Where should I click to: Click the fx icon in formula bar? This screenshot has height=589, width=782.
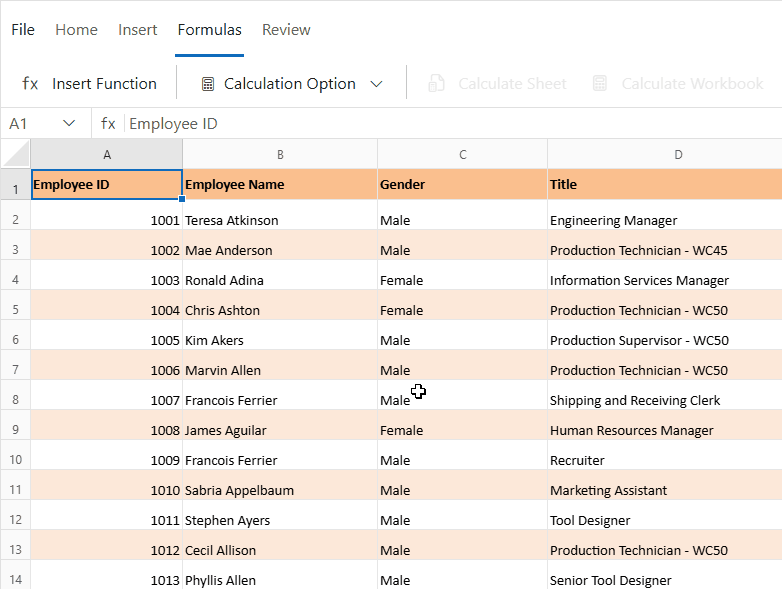[108, 123]
